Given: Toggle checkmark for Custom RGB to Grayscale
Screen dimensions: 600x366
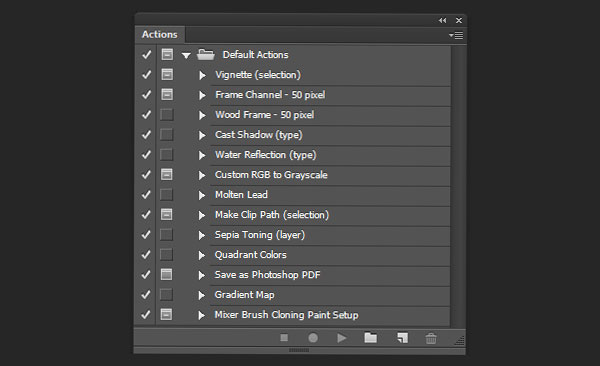Looking at the screenshot, I should (x=146, y=175).
